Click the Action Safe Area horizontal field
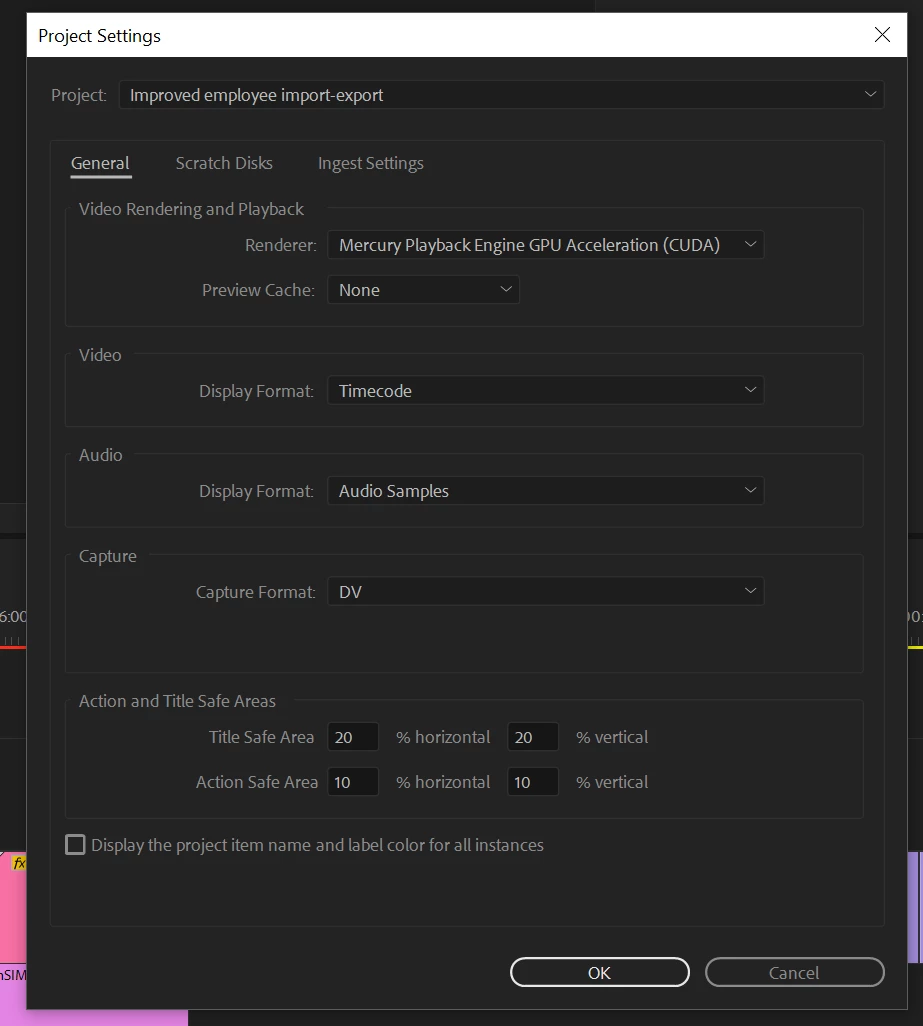The width and height of the screenshot is (923, 1026). coord(353,782)
